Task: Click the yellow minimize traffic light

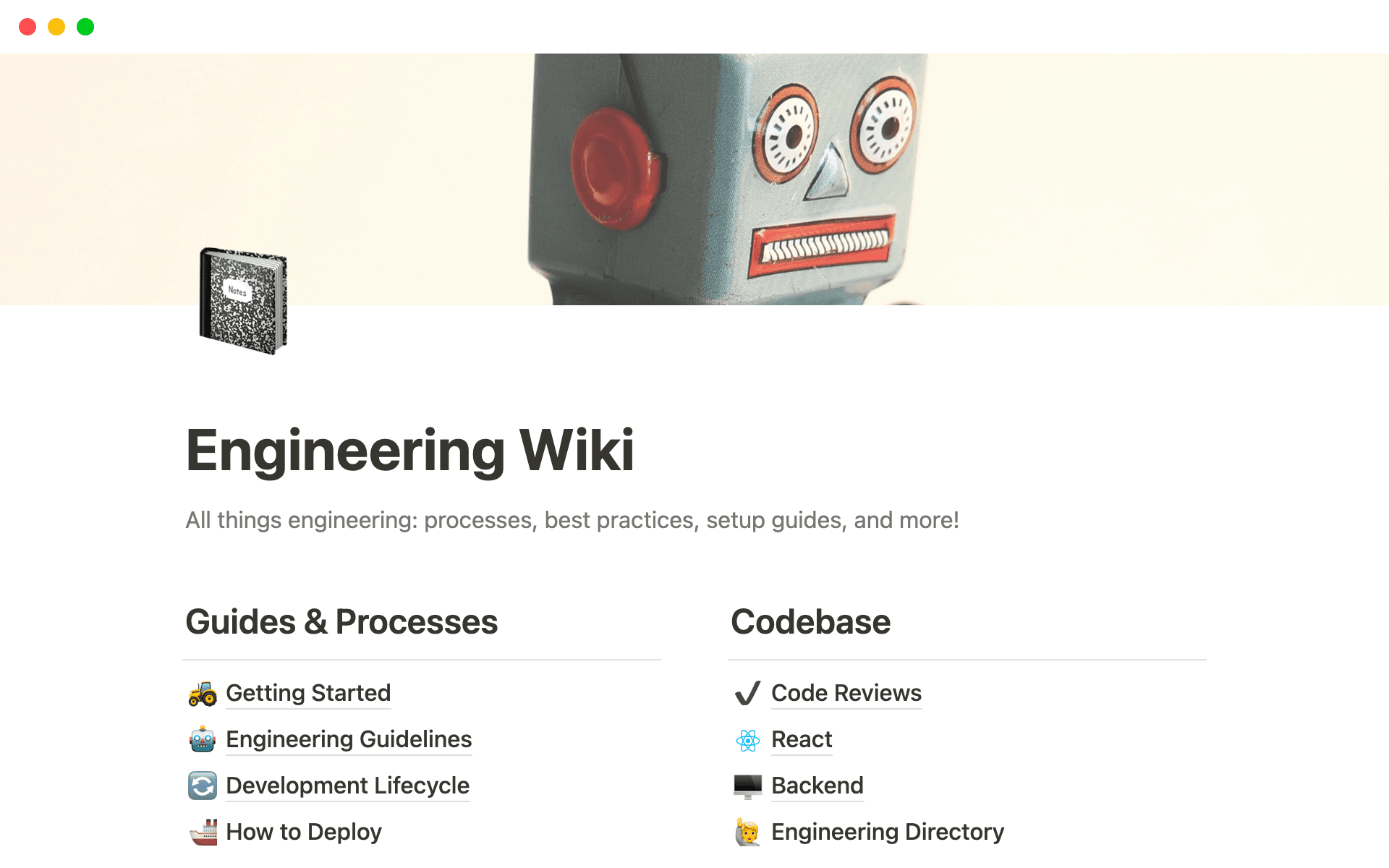Action: pos(56,26)
